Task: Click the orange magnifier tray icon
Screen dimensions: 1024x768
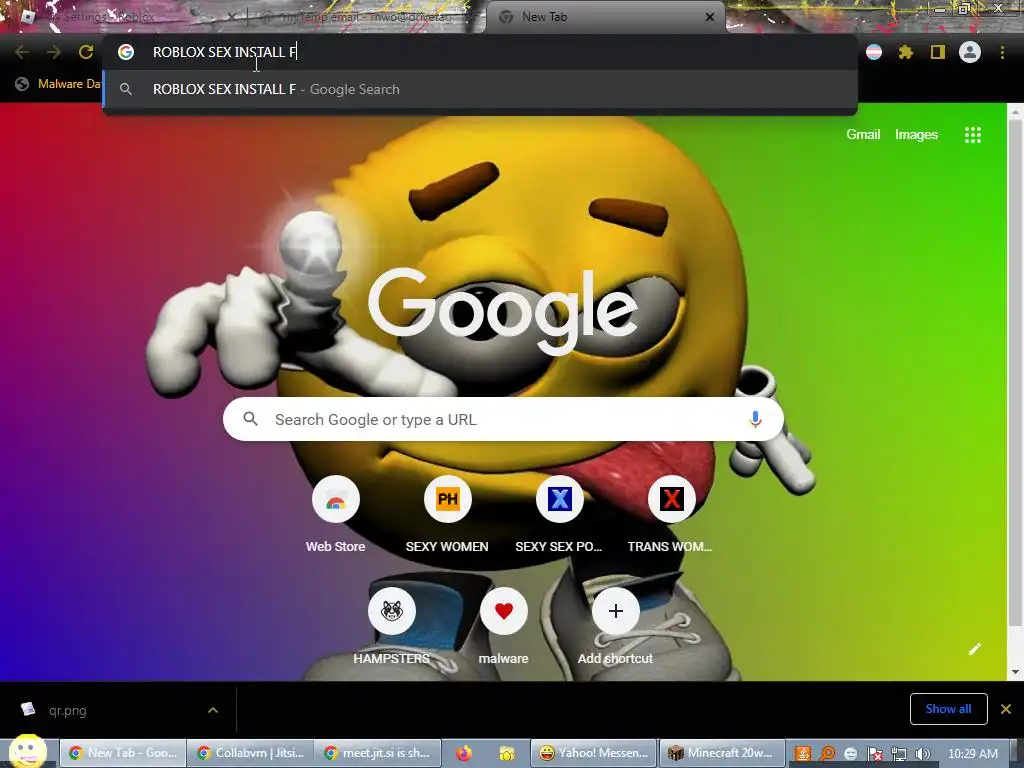Action: click(827, 754)
